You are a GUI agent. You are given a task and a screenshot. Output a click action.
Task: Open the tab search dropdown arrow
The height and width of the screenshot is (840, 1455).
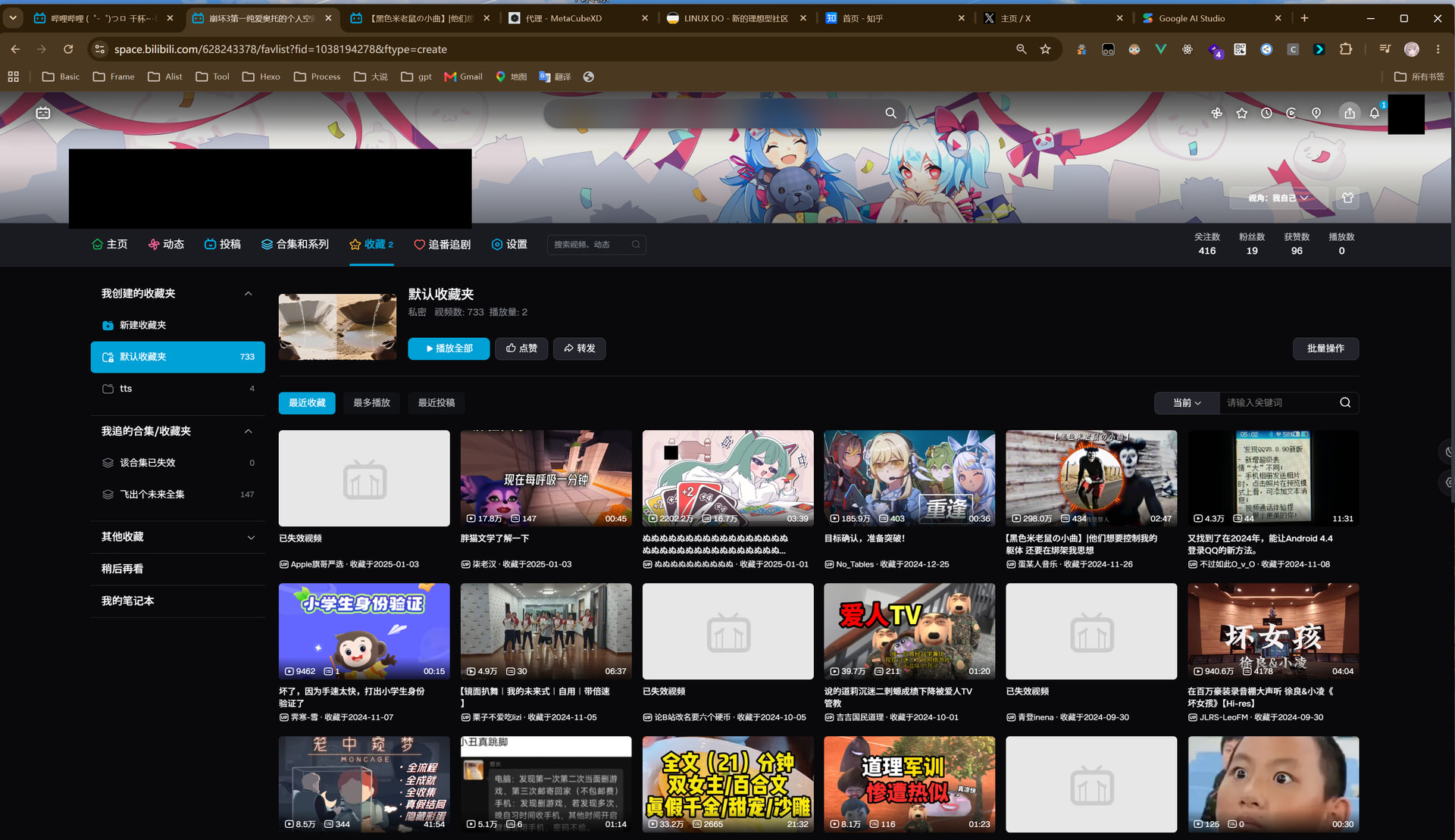[13, 18]
